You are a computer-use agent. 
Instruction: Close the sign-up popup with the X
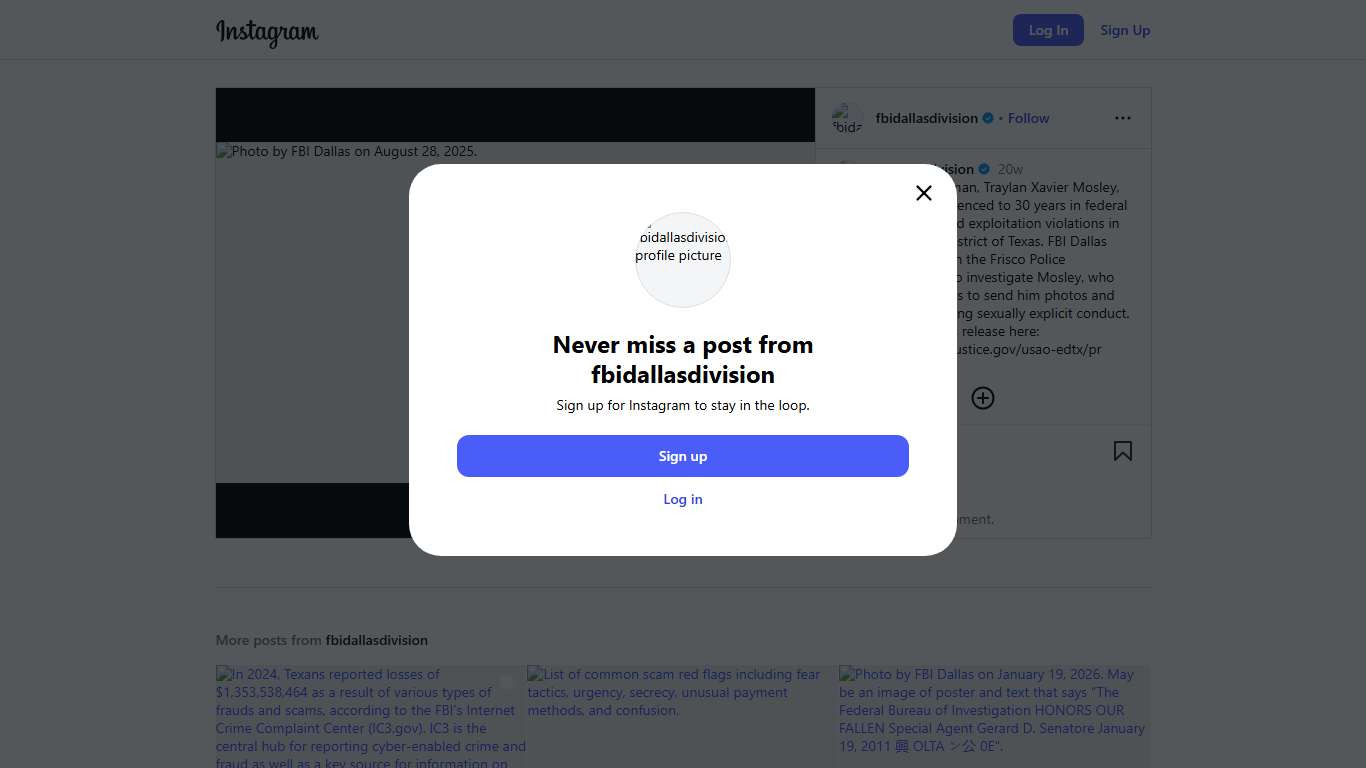click(x=924, y=193)
